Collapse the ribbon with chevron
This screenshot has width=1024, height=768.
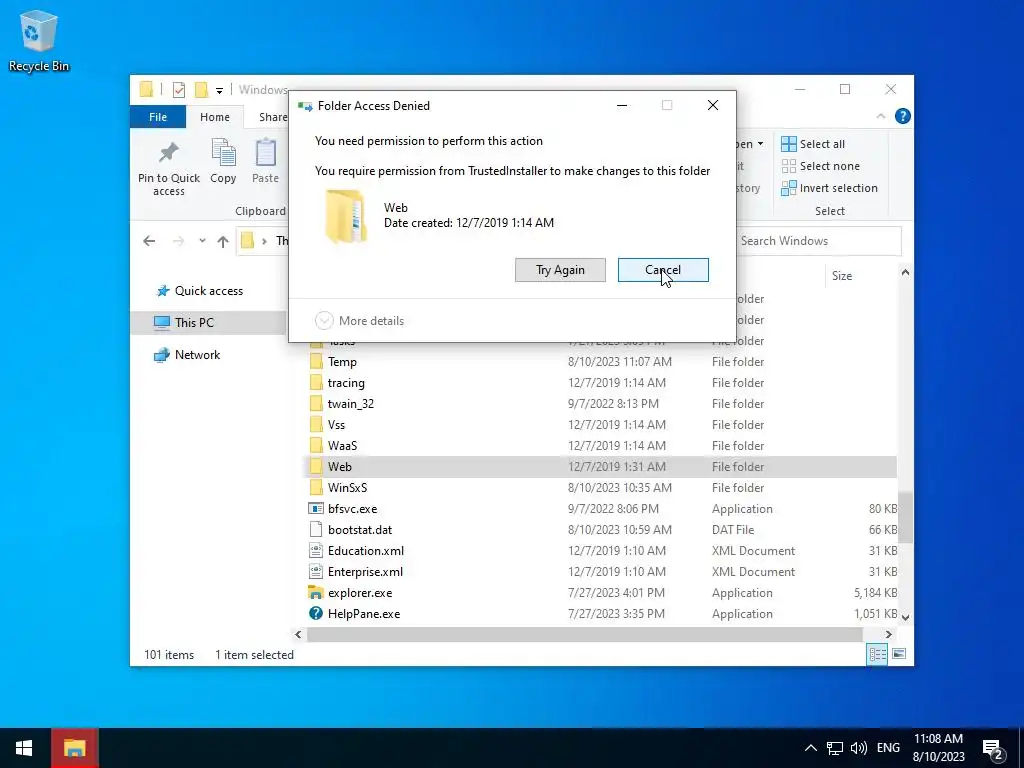(881, 116)
